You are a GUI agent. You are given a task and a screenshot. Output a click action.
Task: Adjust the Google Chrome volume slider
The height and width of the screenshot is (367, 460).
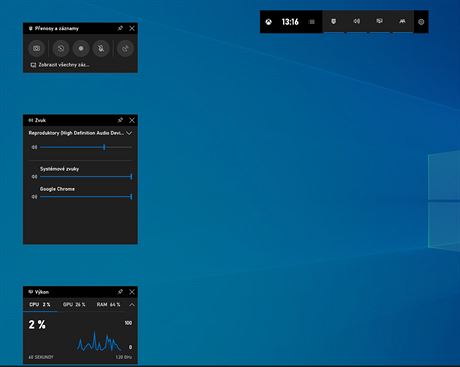[x=86, y=197]
